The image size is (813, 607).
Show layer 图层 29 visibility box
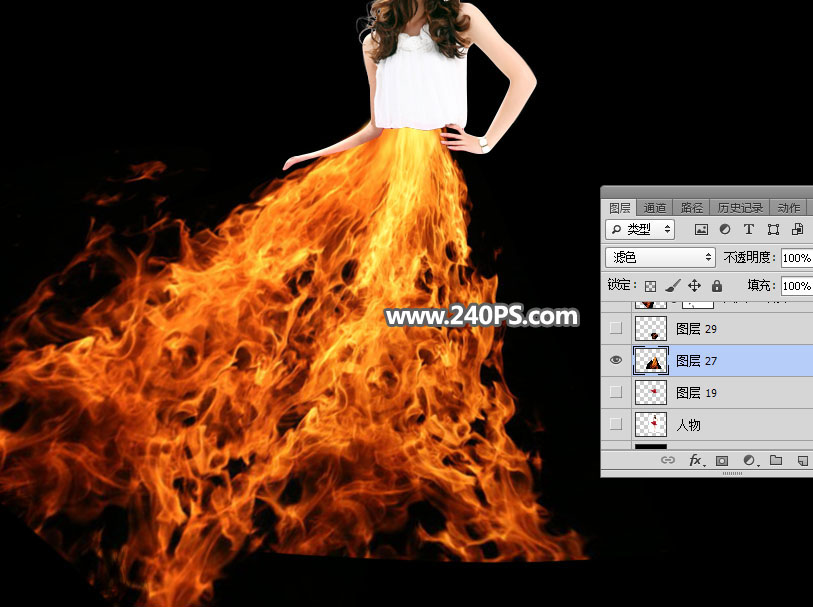click(x=615, y=328)
